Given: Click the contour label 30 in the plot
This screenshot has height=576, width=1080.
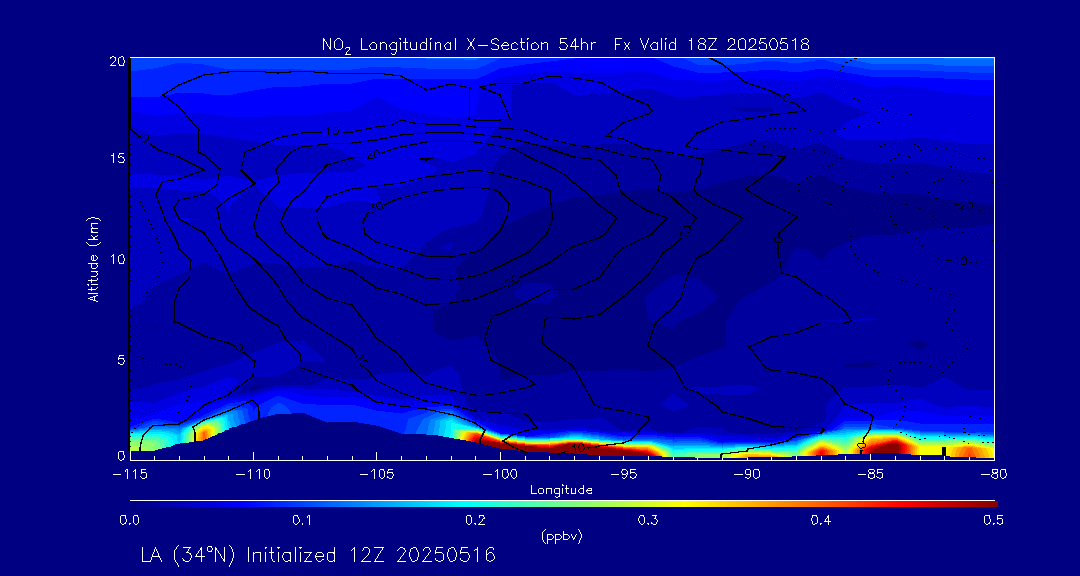Looking at the screenshot, I should click(376, 207).
